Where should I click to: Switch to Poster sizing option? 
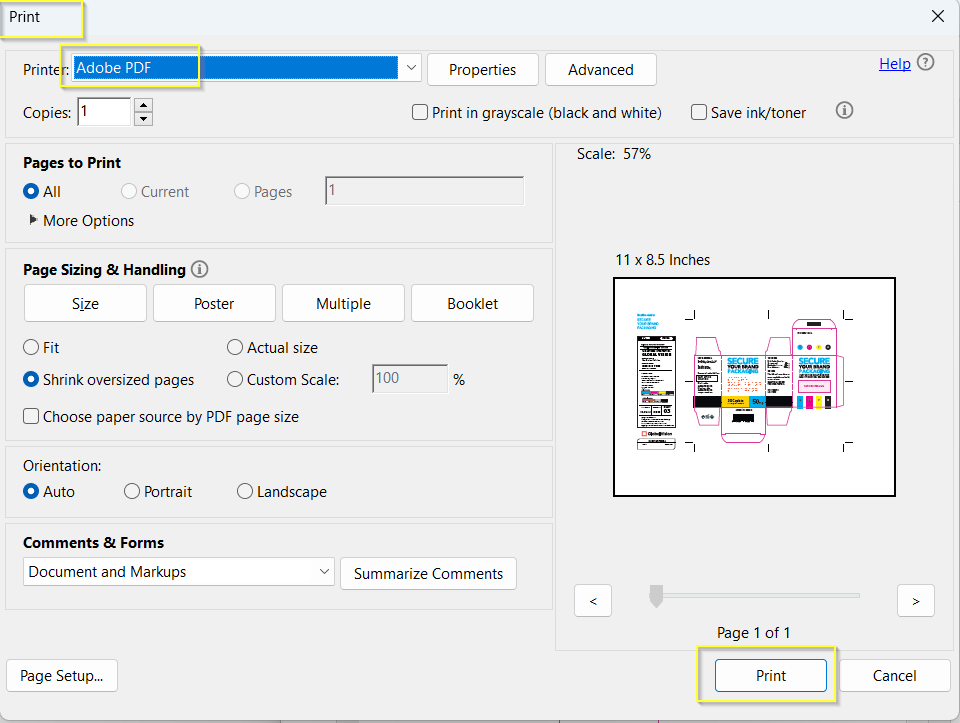click(214, 304)
